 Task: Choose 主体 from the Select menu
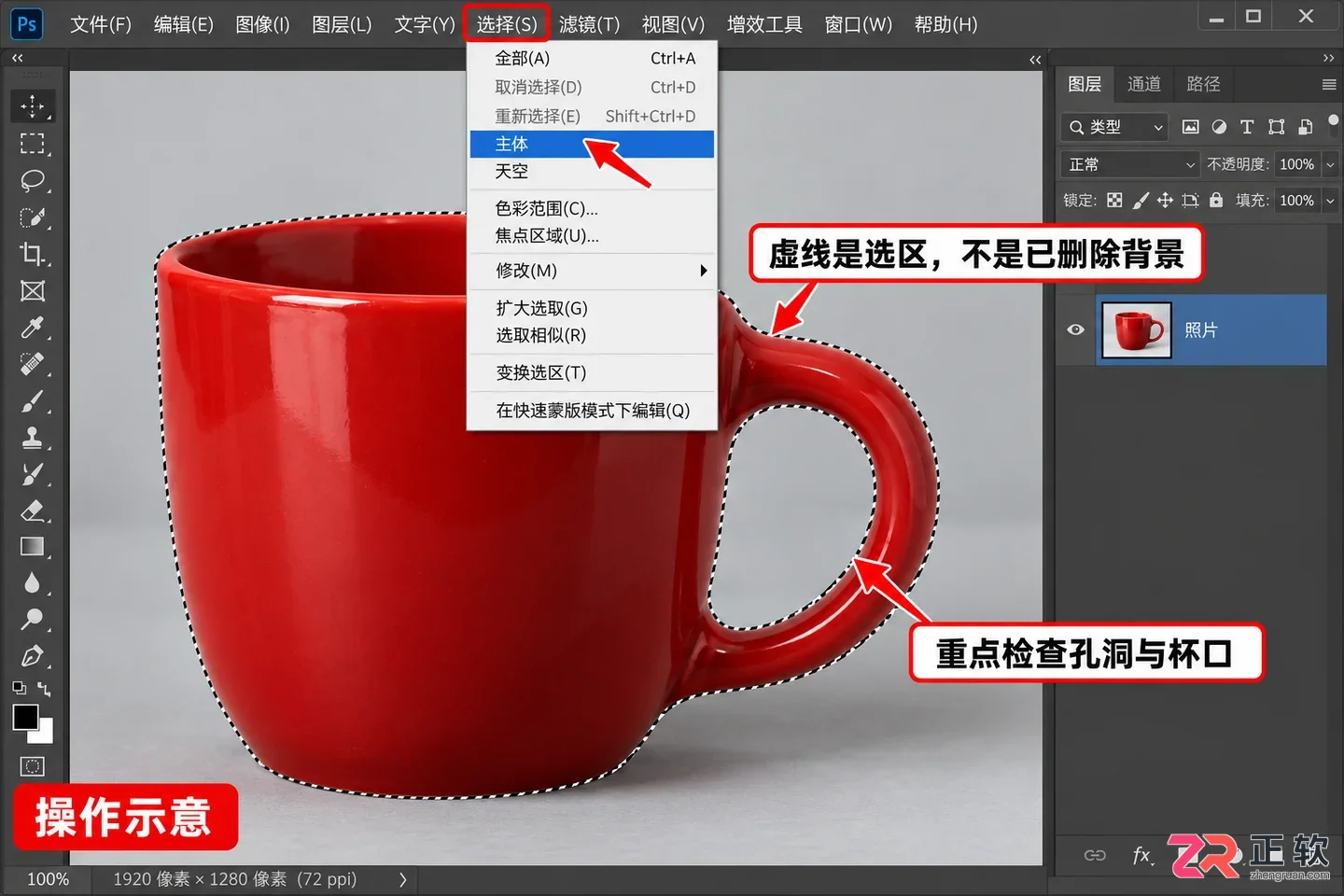592,144
